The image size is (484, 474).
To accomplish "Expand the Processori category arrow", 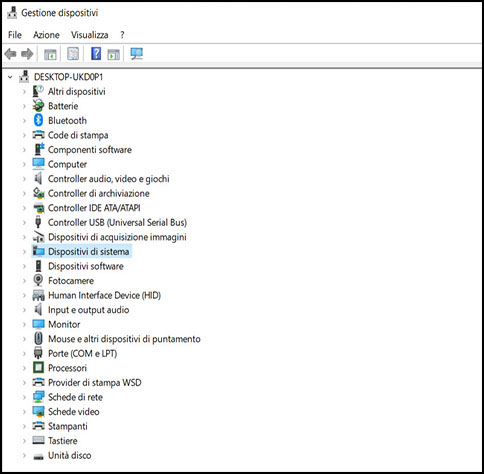I will click(x=24, y=368).
